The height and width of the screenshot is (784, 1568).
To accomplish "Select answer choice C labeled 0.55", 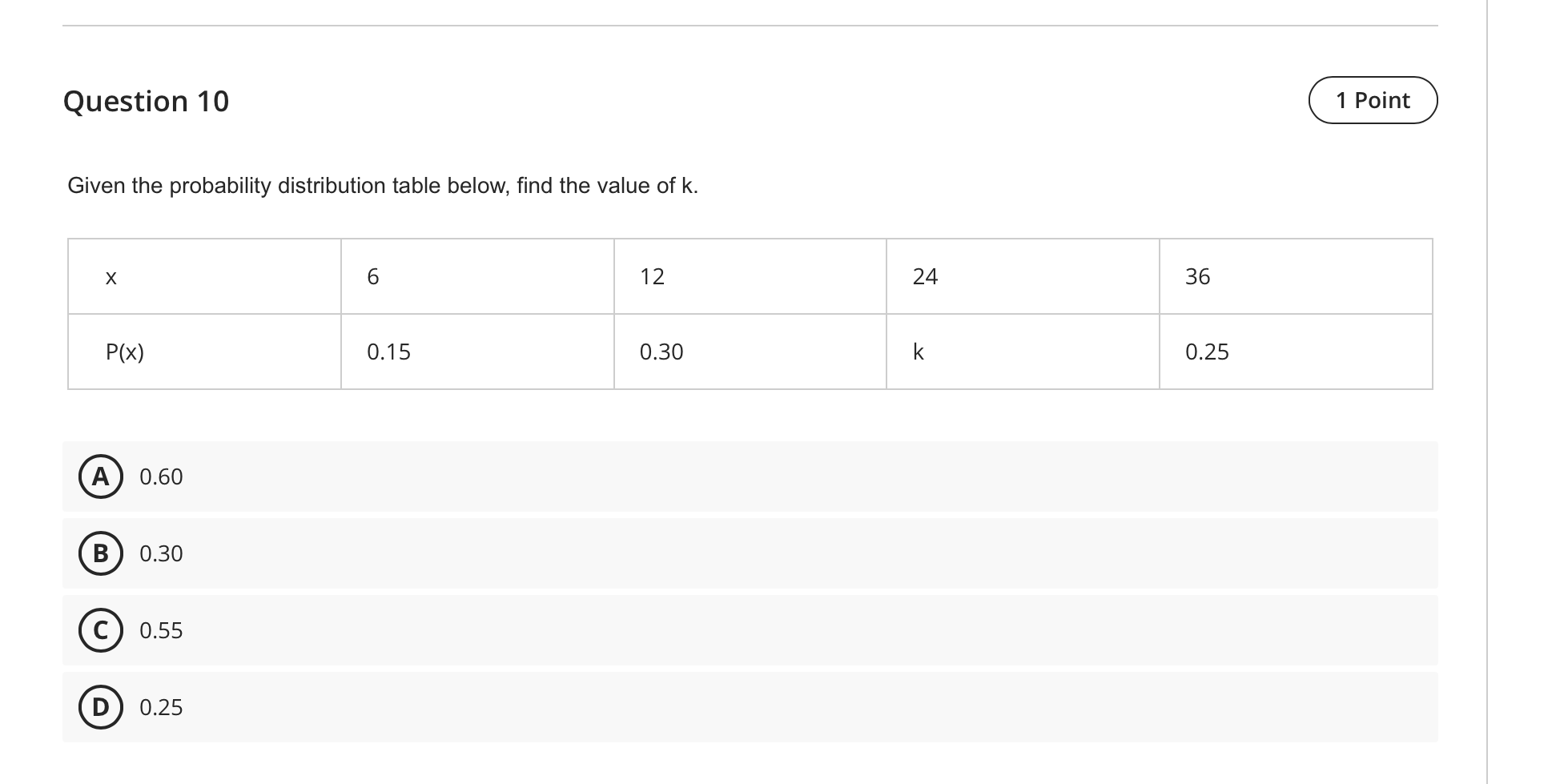I will click(x=100, y=630).
